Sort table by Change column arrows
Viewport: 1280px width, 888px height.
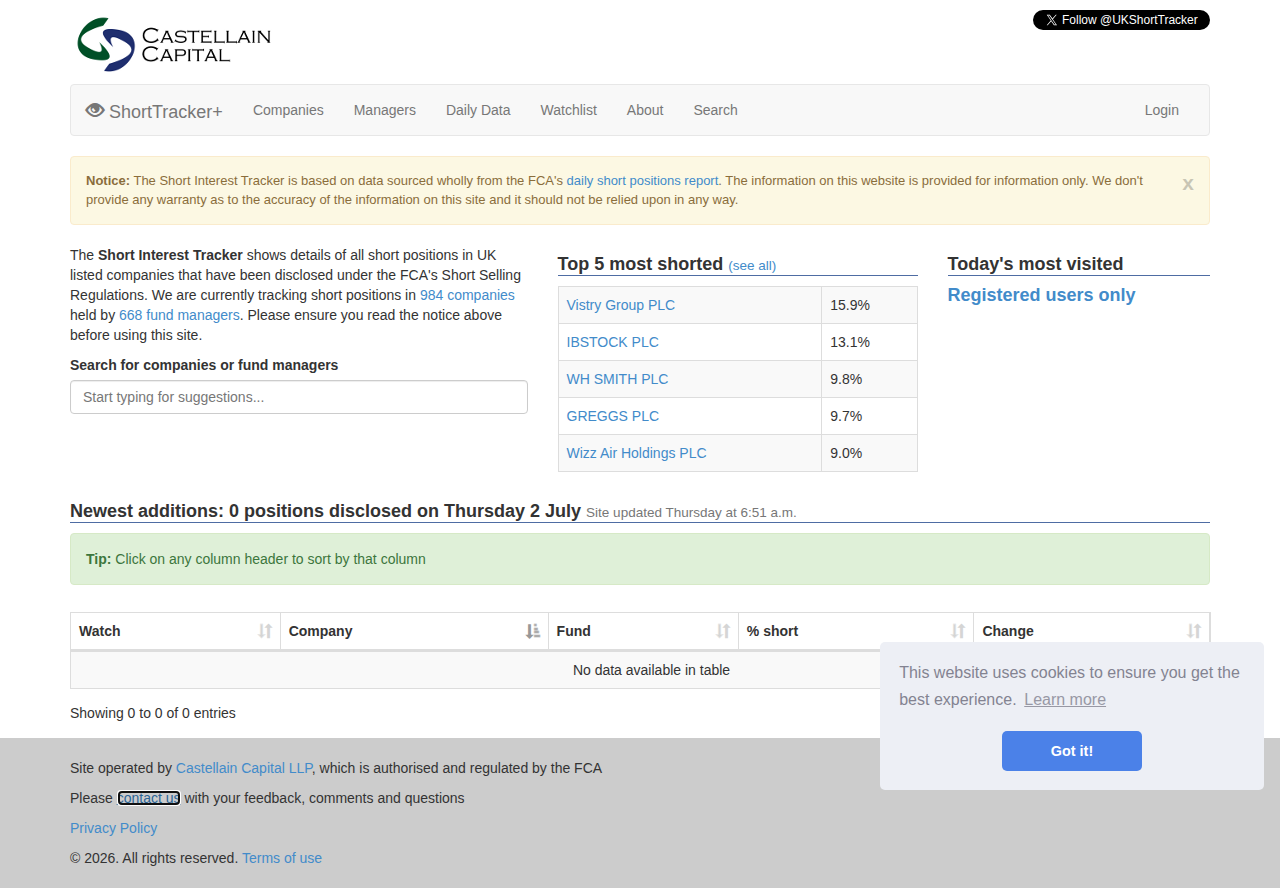point(1194,631)
